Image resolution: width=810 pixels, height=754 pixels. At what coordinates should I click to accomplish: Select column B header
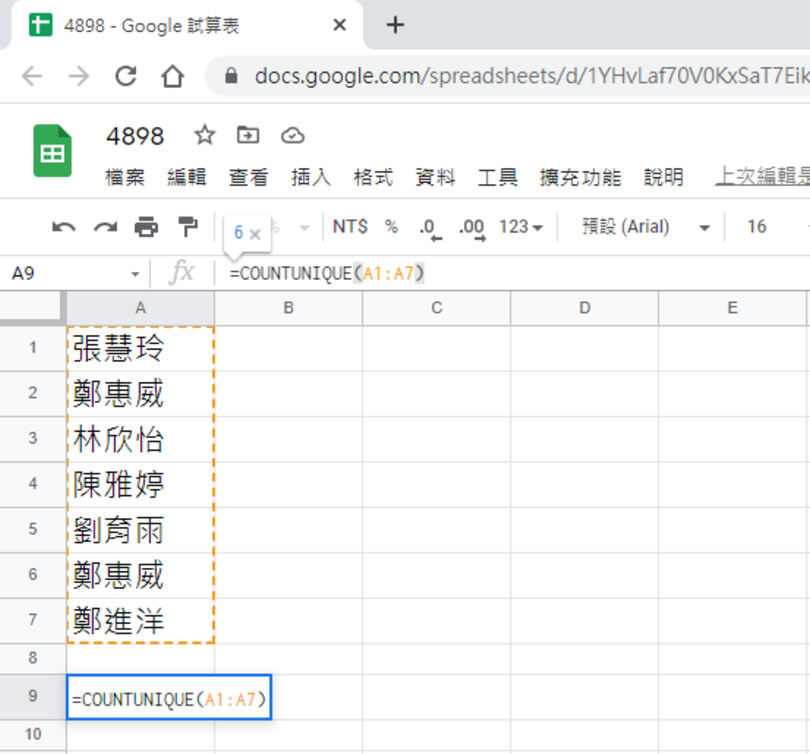(288, 308)
